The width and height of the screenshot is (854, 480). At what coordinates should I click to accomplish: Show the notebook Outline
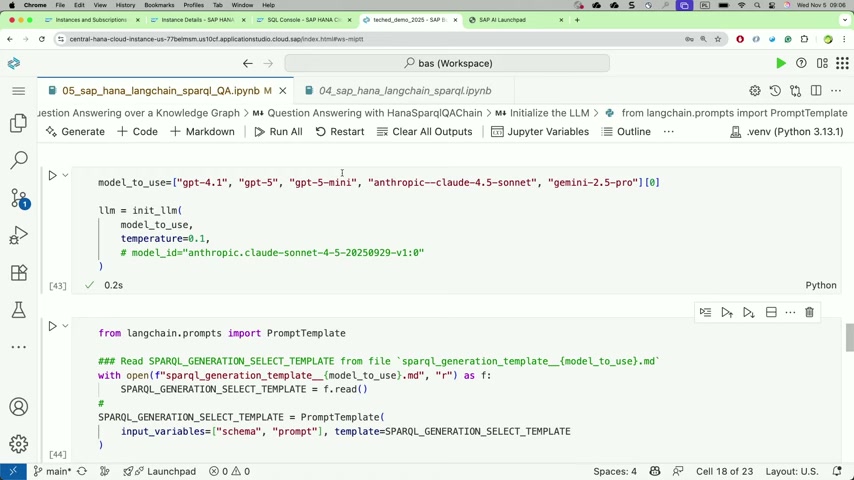click(x=626, y=131)
